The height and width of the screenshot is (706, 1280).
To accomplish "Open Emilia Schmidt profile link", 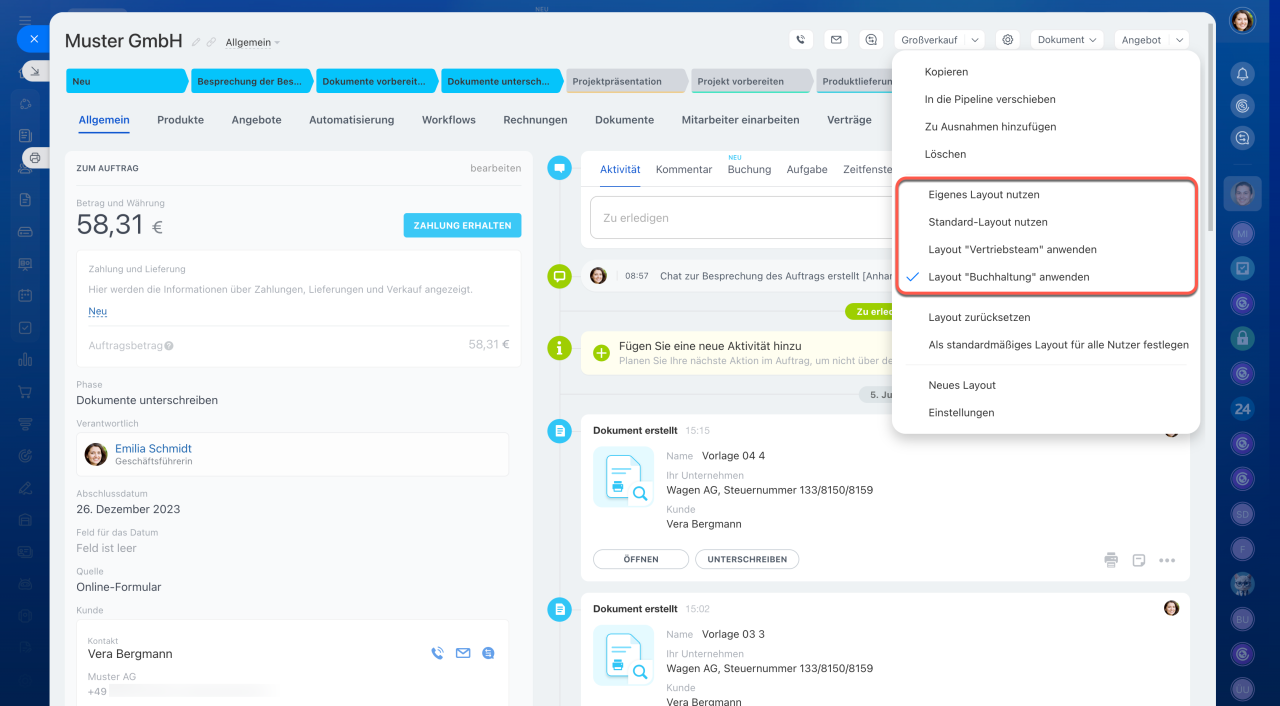I will pyautogui.click(x=153, y=448).
